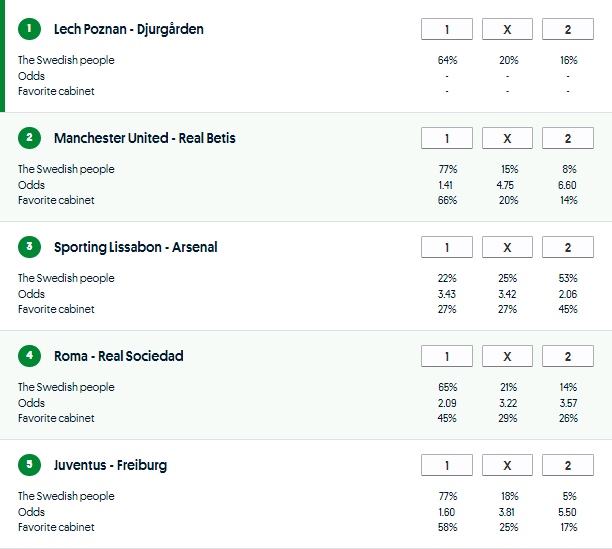
Task: Pick draw X for Juventus - Freiburg
Action: [507, 465]
